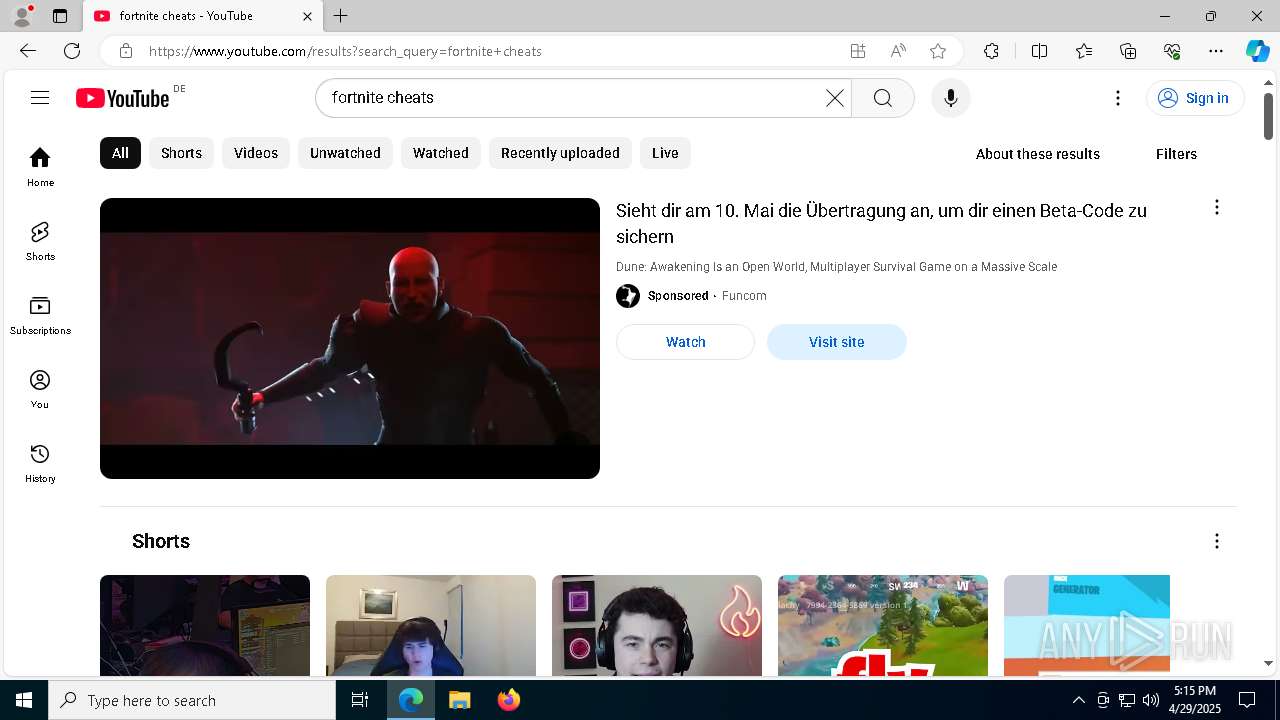The height and width of the screenshot is (720, 1280).
Task: Open You section in the sidebar
Action: [x=40, y=389]
